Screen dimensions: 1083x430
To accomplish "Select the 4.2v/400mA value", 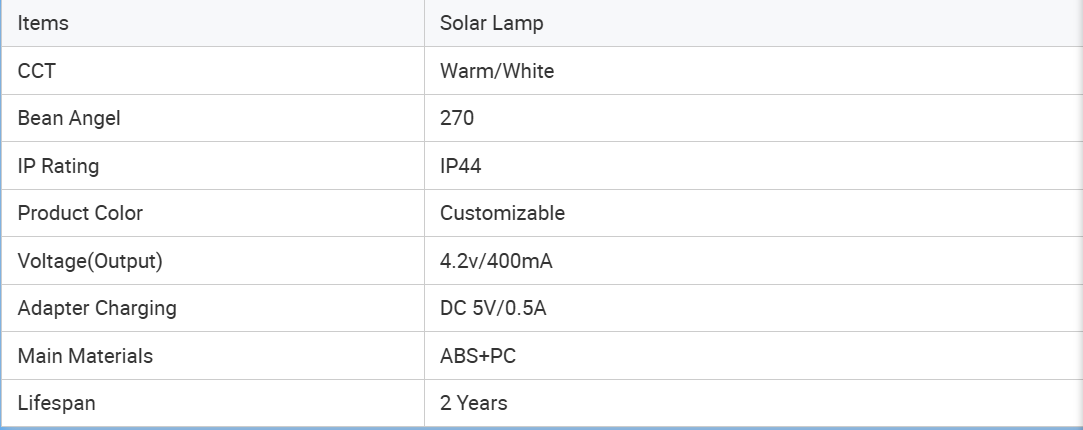I will [496, 261].
